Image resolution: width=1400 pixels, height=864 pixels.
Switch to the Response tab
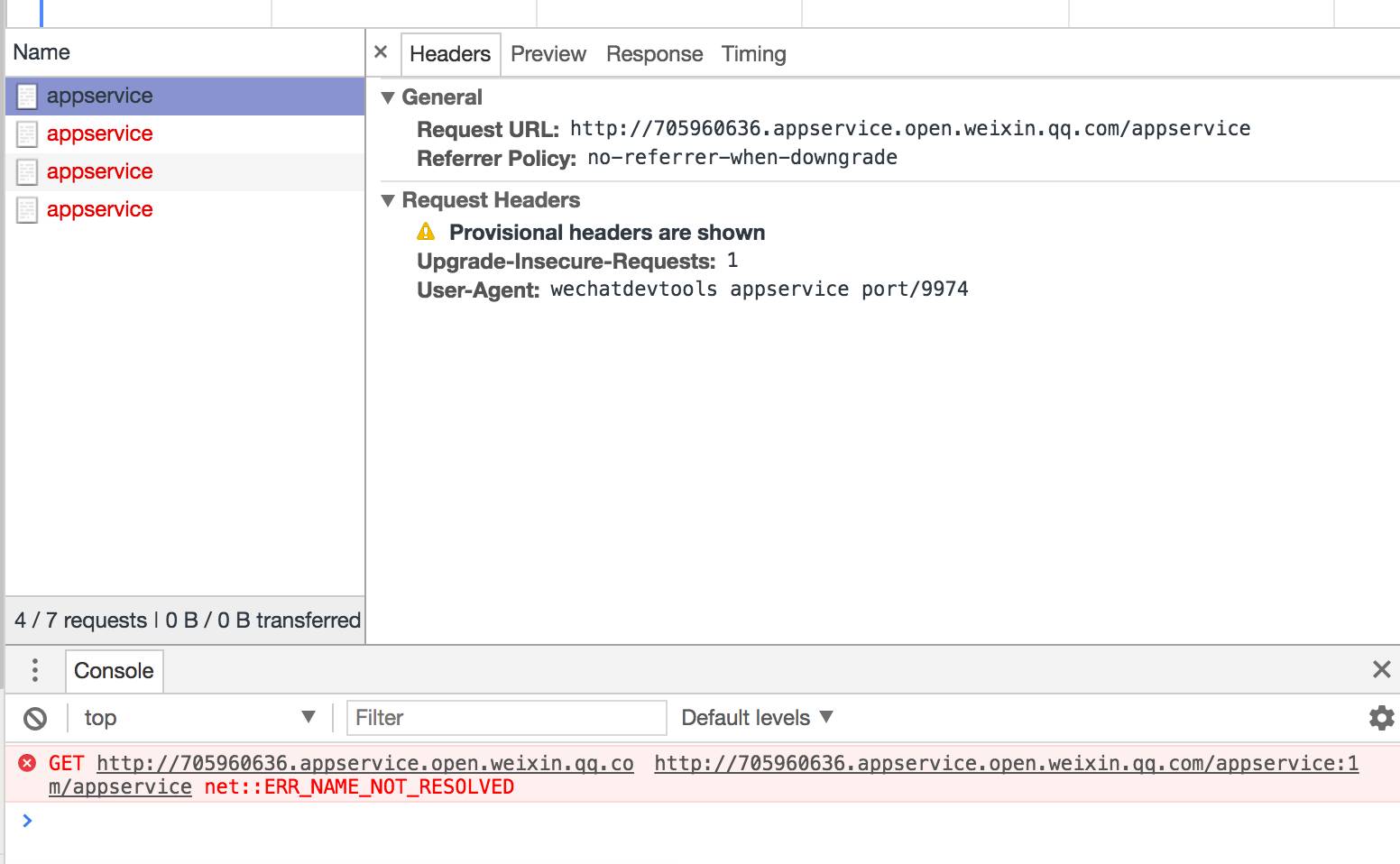[x=654, y=54]
